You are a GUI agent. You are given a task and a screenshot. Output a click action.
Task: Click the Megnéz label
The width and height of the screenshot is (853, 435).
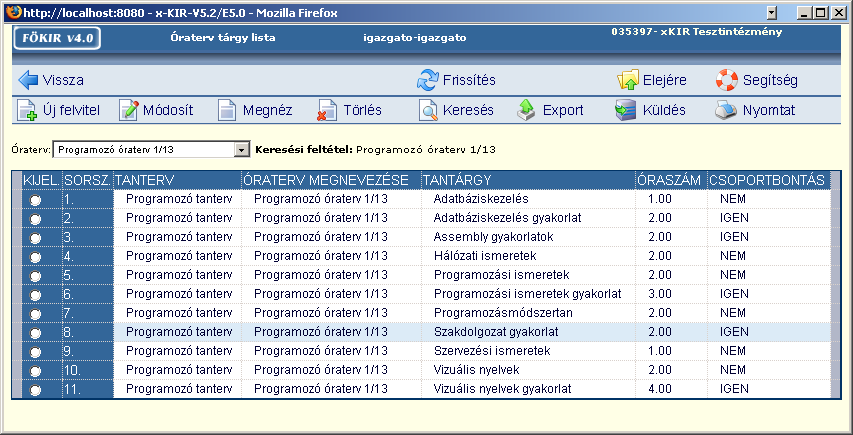point(268,110)
